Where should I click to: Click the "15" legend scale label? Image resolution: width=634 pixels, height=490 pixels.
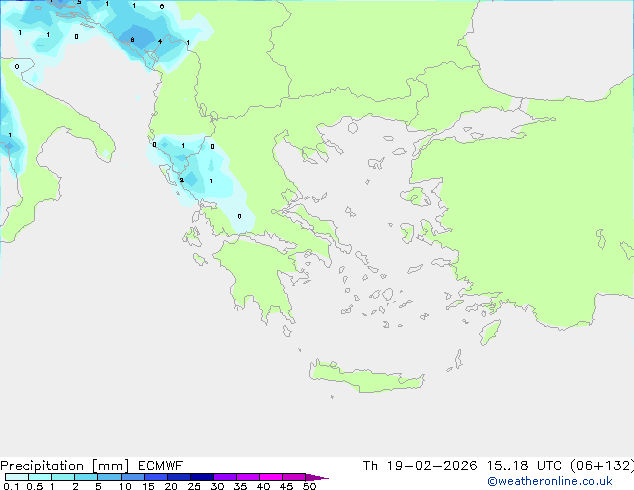[x=148, y=486]
